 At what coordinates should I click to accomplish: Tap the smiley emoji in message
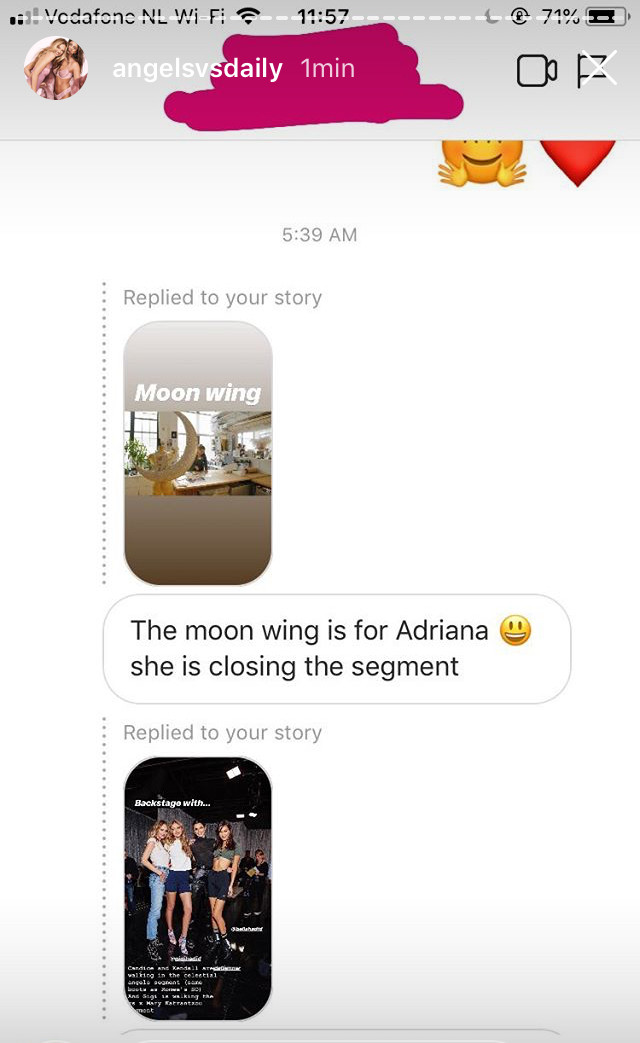[516, 630]
